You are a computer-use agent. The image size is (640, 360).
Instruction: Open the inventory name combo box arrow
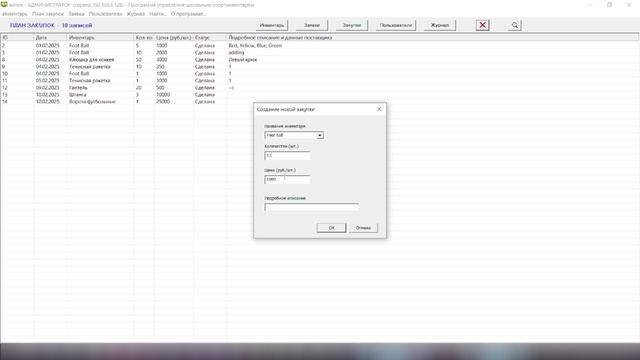click(x=320, y=135)
